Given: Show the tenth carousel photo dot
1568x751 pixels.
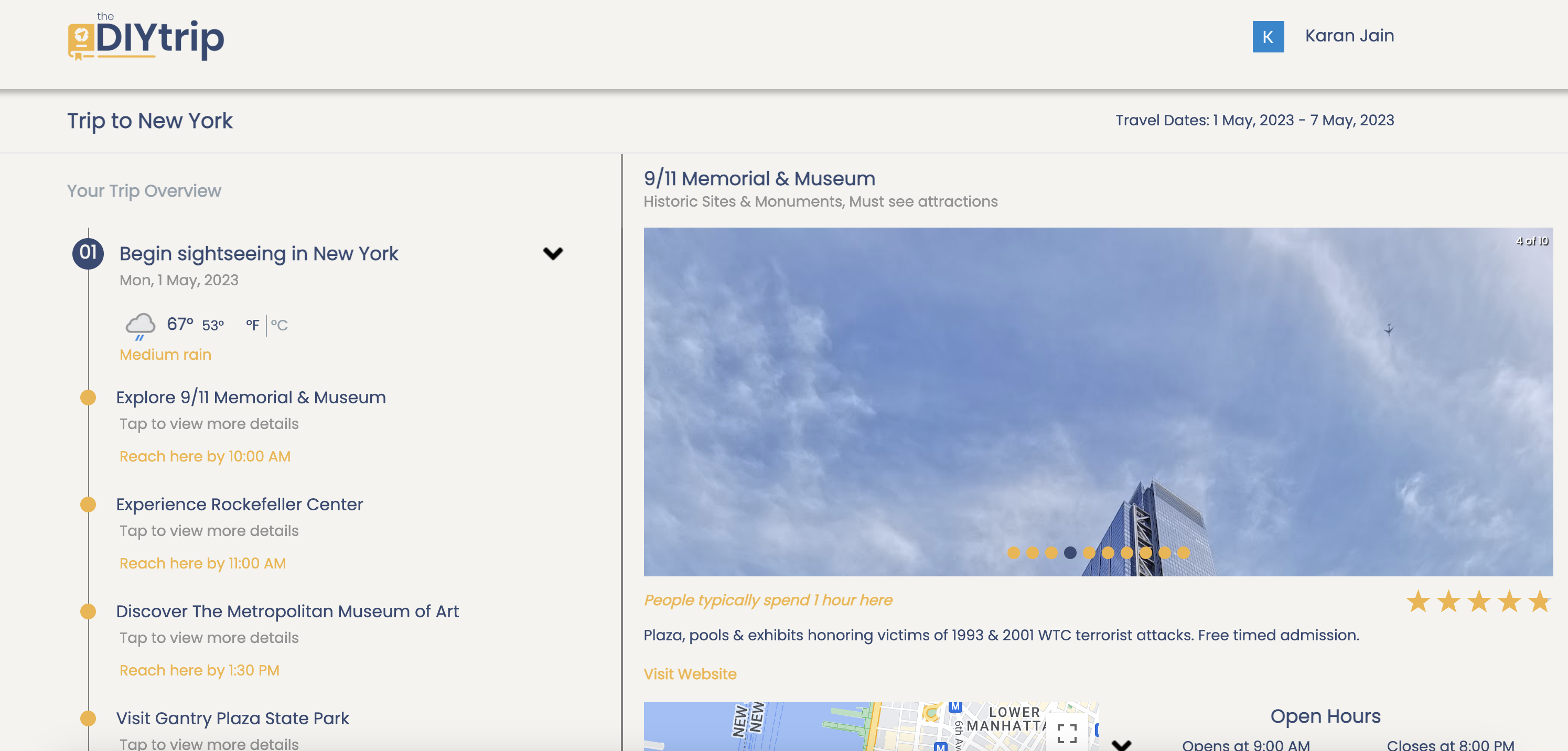Looking at the screenshot, I should 1183,553.
